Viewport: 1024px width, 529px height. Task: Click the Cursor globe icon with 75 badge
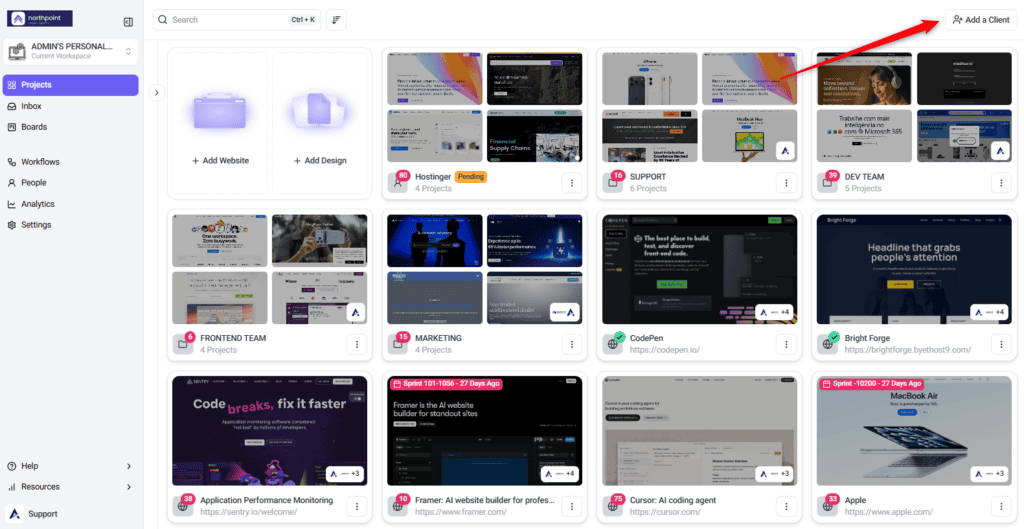point(612,505)
